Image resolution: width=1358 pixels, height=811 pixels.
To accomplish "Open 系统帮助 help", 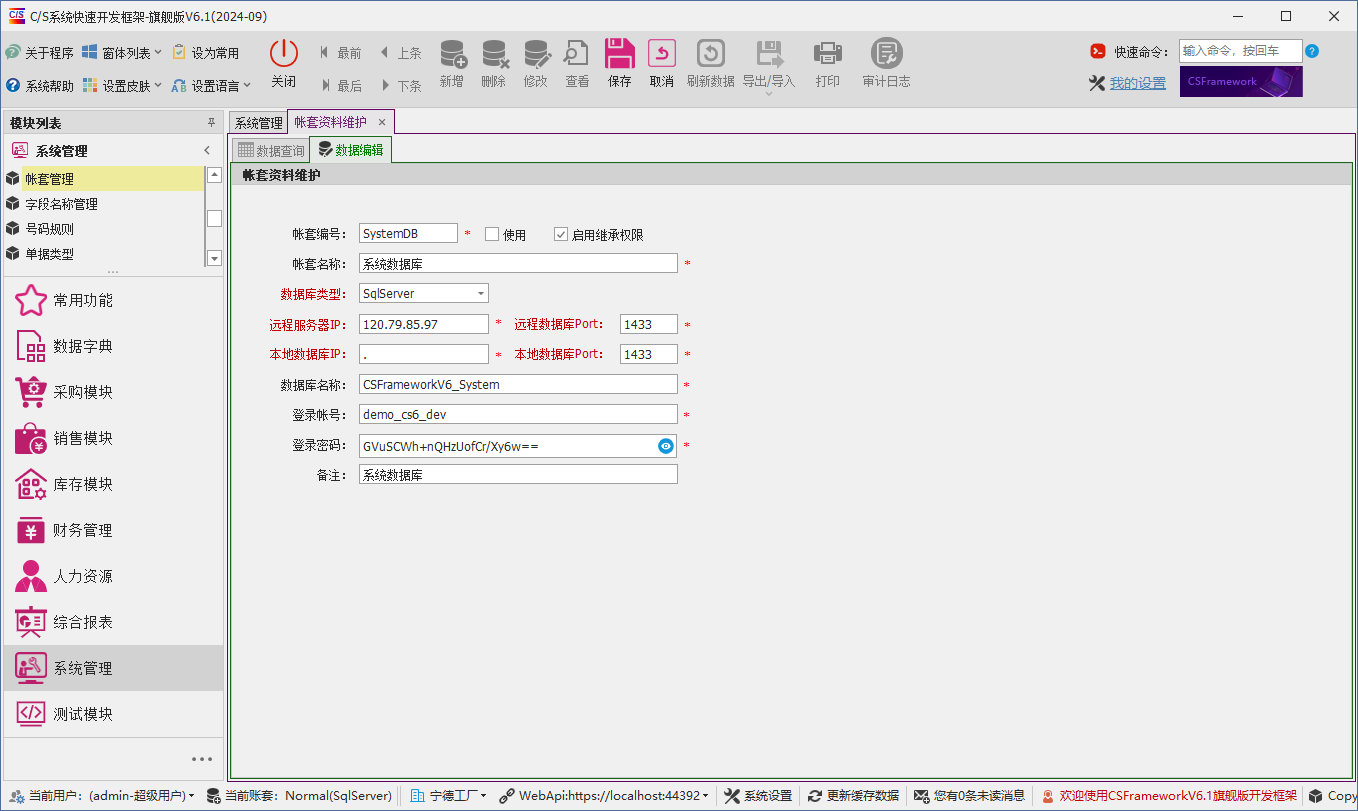I will coord(39,86).
